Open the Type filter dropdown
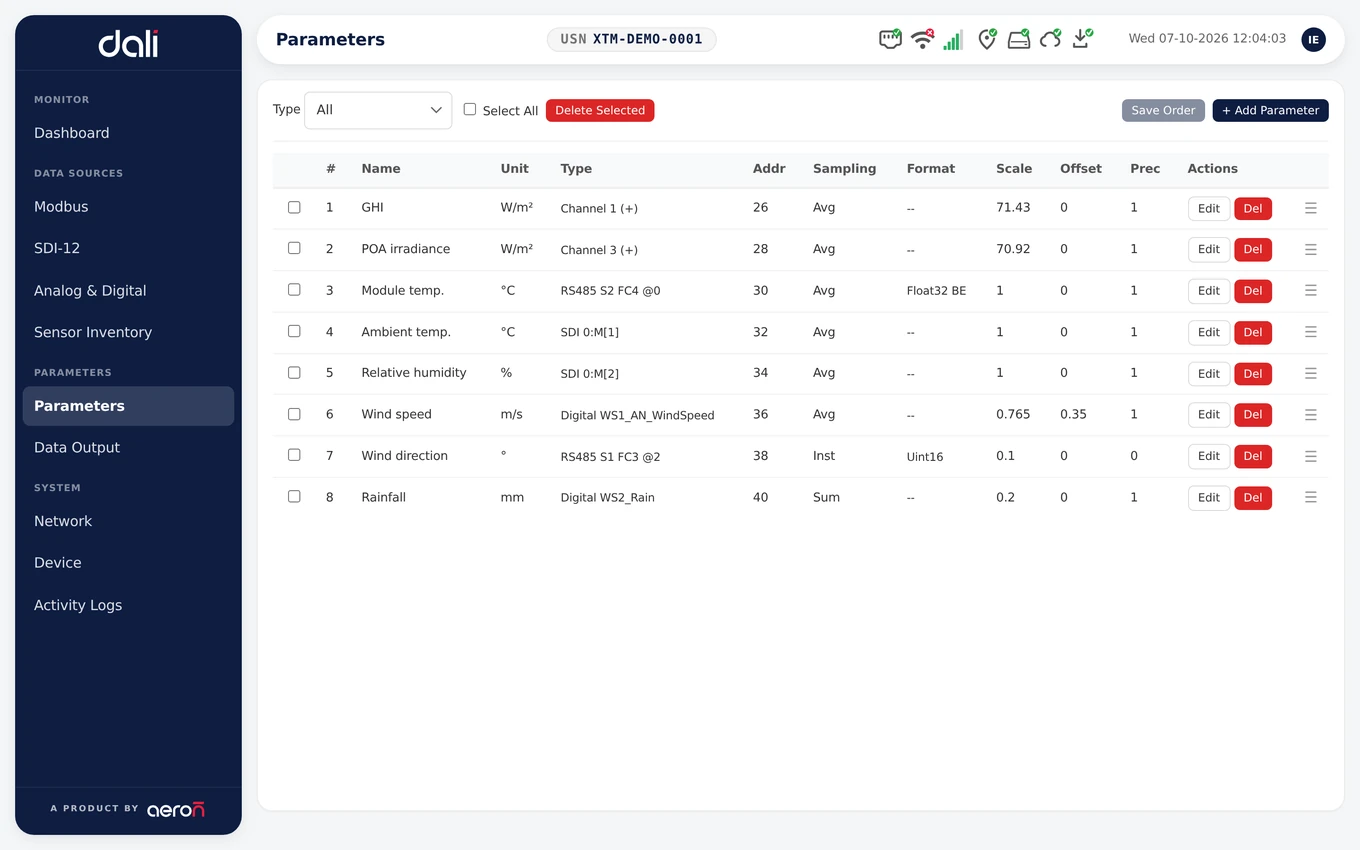Image resolution: width=1360 pixels, height=850 pixels. click(x=378, y=110)
